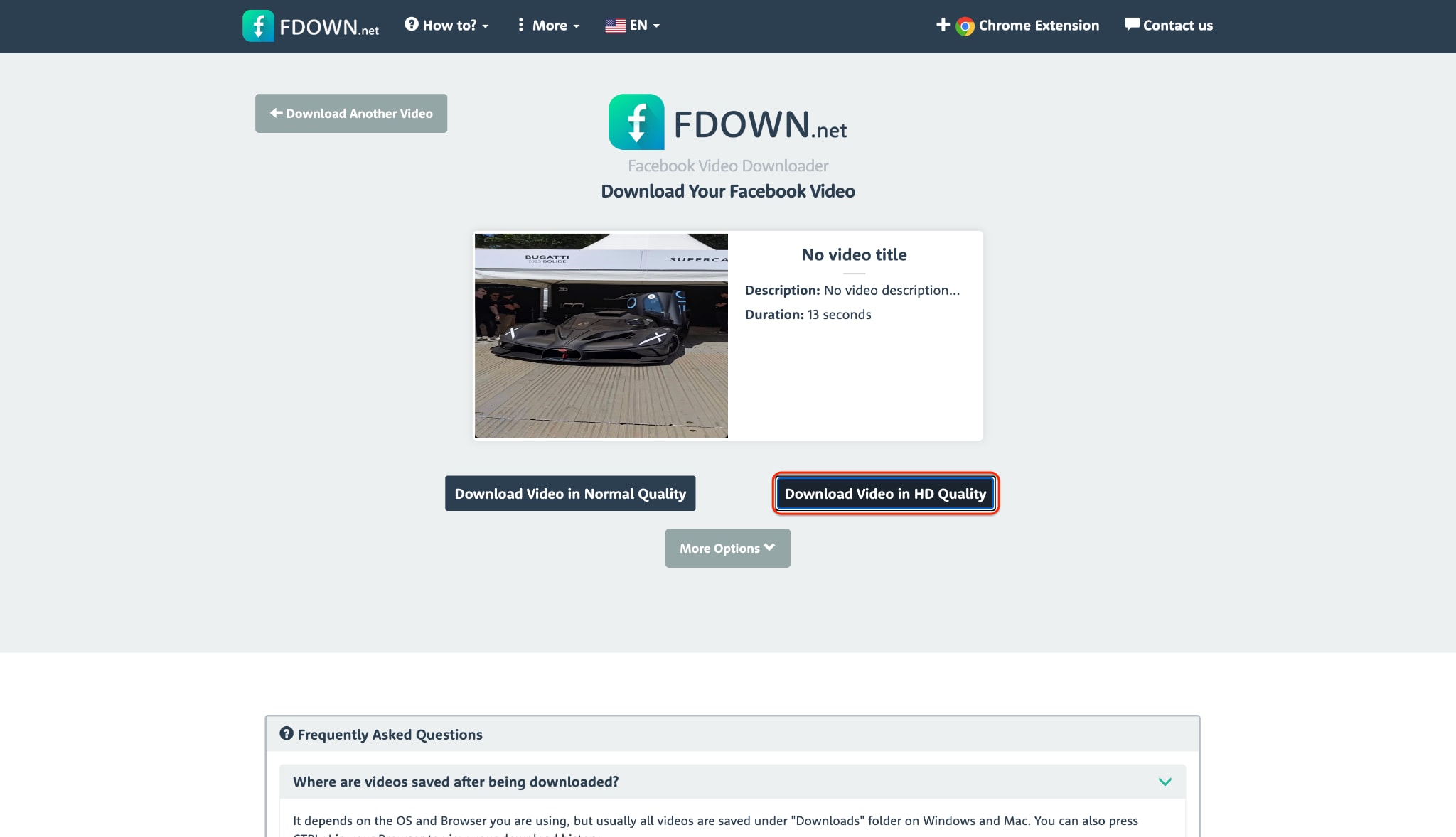Open the More dropdown menu
1456x837 pixels.
click(x=548, y=26)
